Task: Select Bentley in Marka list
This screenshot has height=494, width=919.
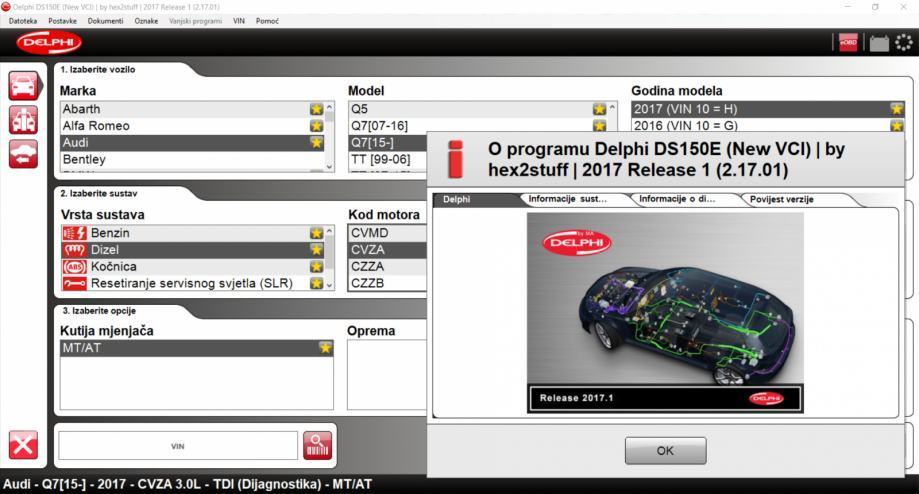Action: (192, 159)
